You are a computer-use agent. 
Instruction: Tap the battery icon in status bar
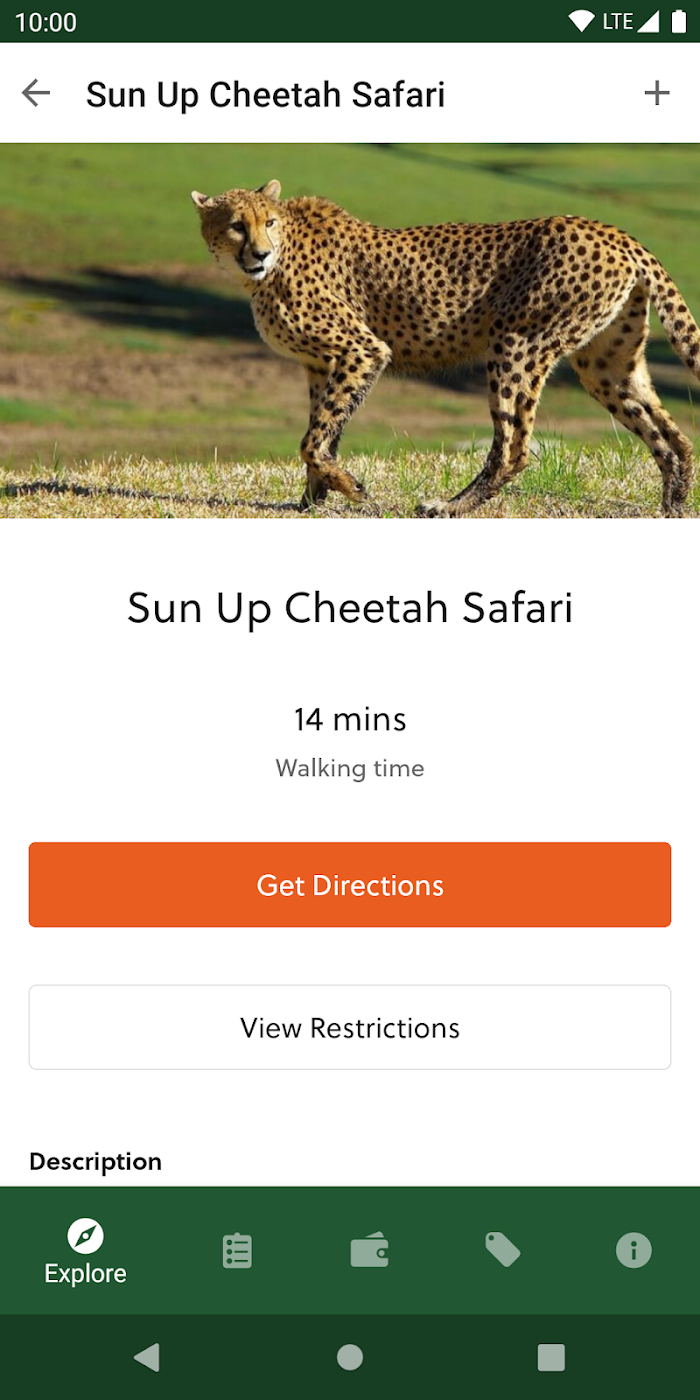tap(679, 21)
